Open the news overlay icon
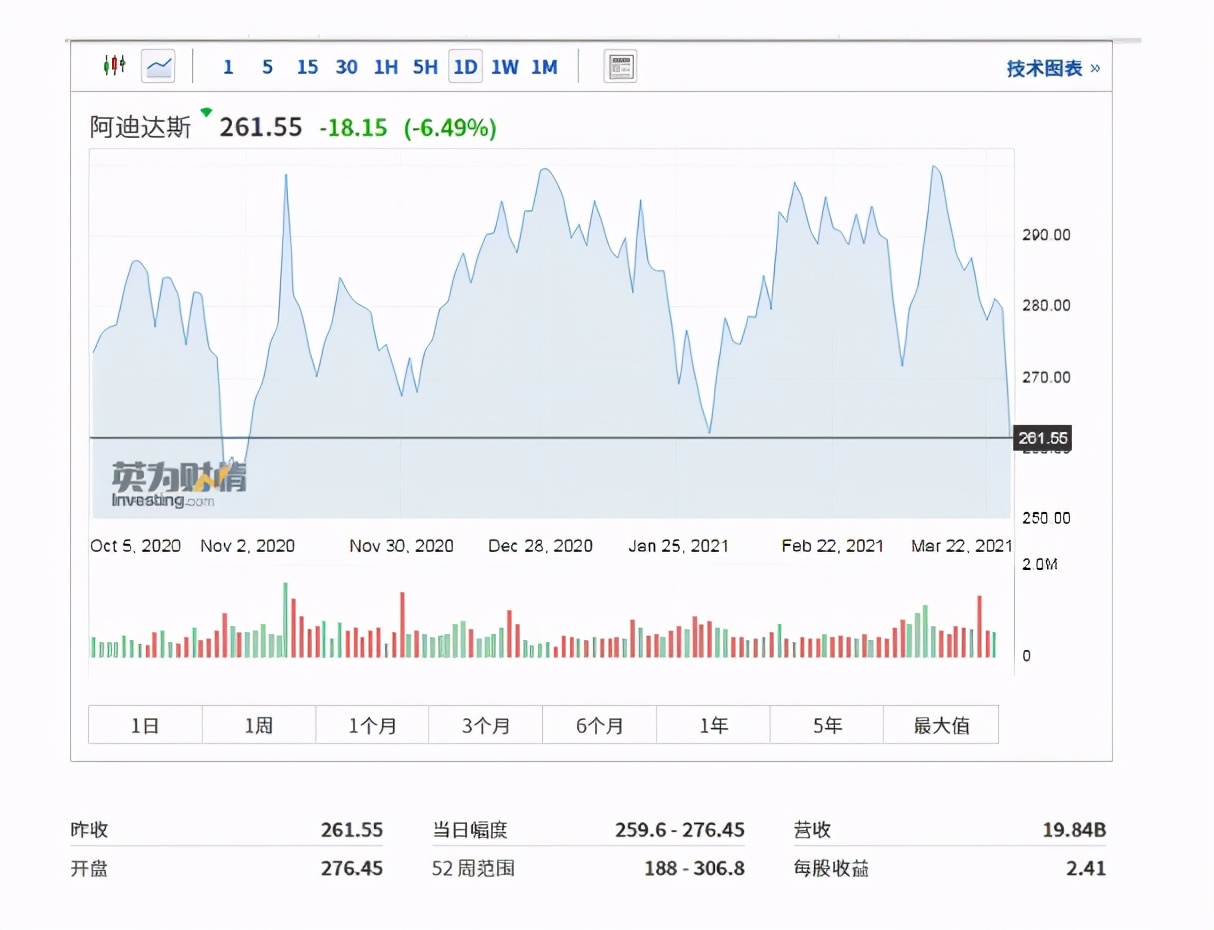The height and width of the screenshot is (930, 1214). pos(620,67)
